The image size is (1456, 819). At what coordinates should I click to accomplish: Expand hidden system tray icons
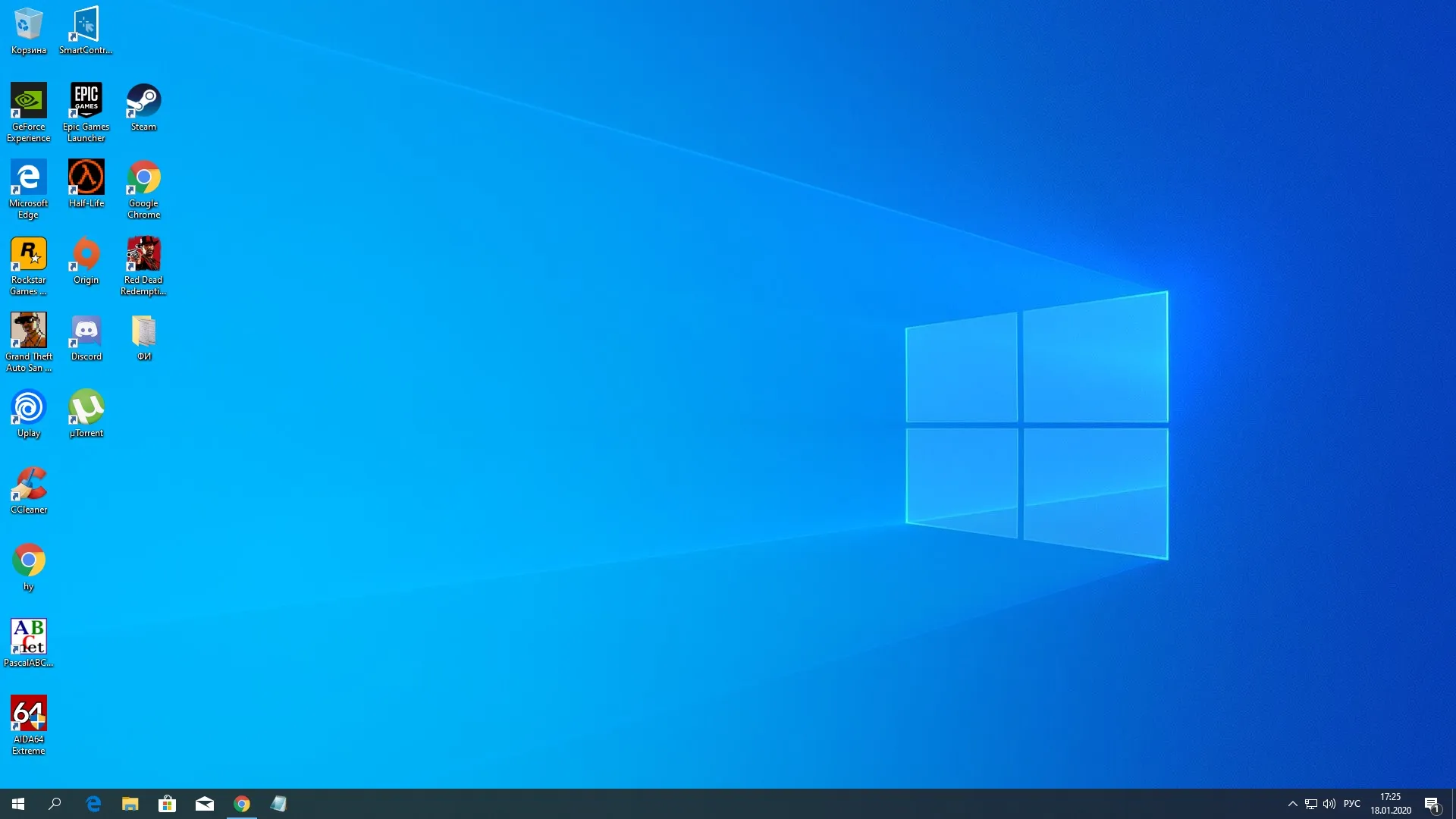(1292, 804)
